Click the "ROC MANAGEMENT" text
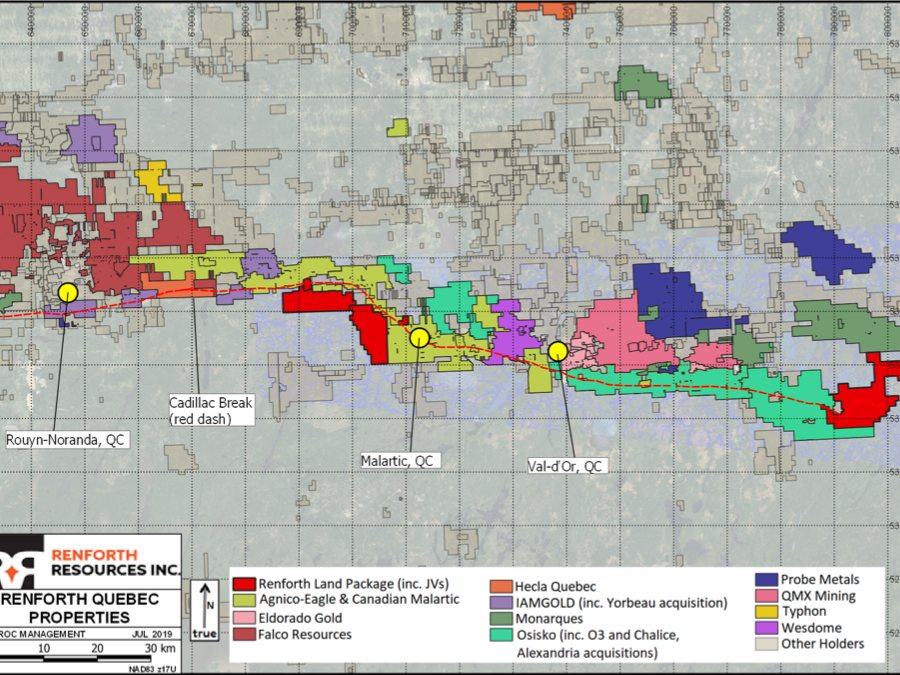900x675 pixels. (x=43, y=634)
